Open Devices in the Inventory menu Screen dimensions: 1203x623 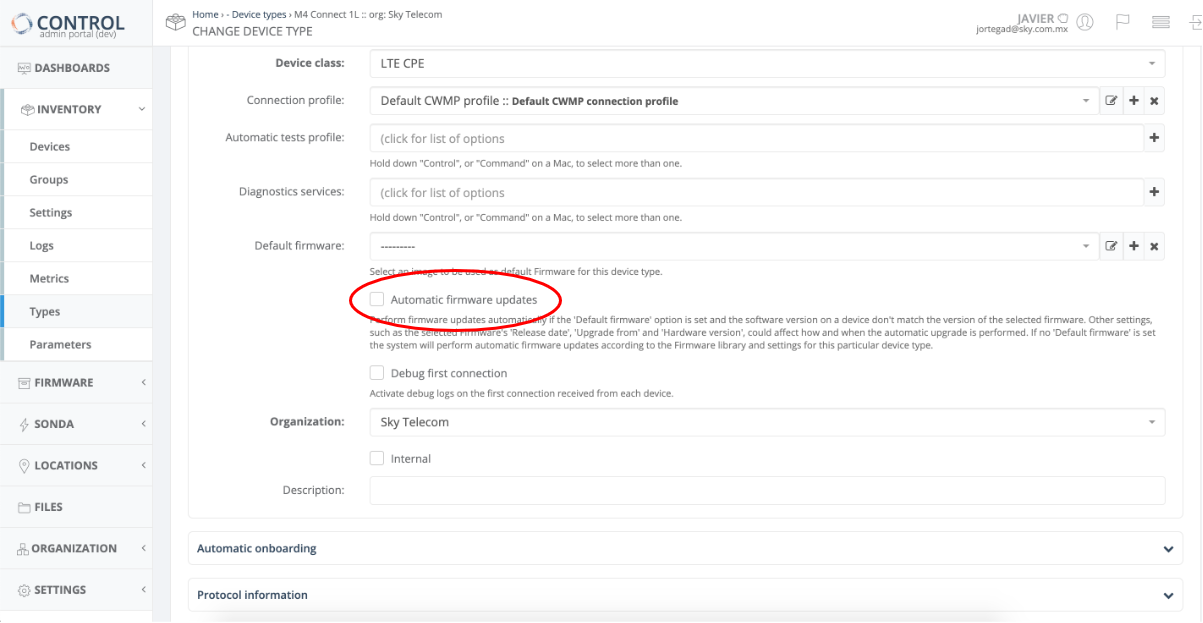click(50, 147)
